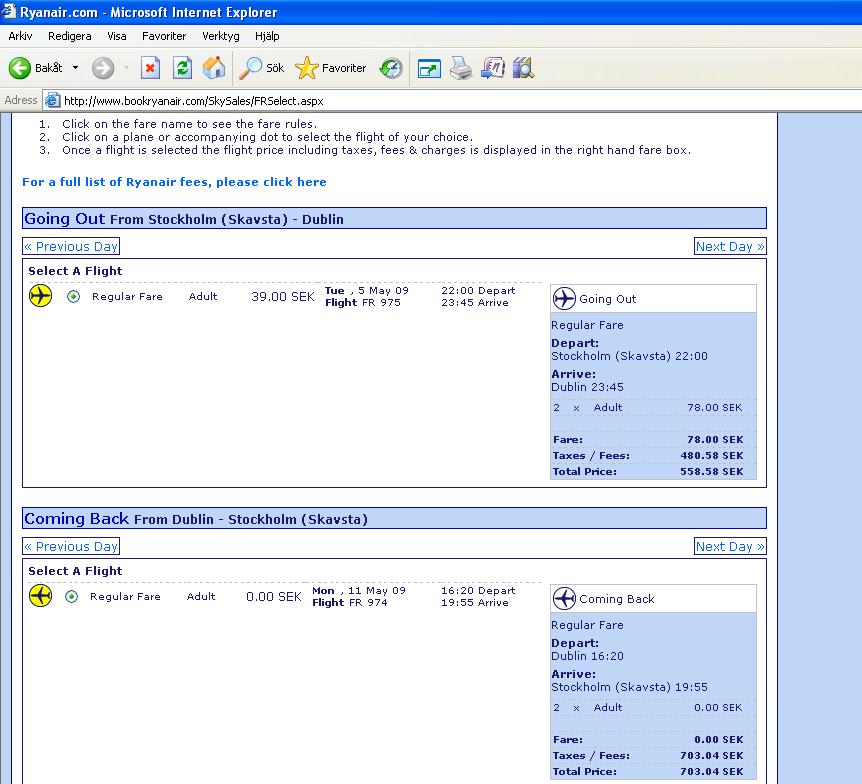Click Previous Day for Going Out
The width and height of the screenshot is (862, 784).
click(x=71, y=246)
